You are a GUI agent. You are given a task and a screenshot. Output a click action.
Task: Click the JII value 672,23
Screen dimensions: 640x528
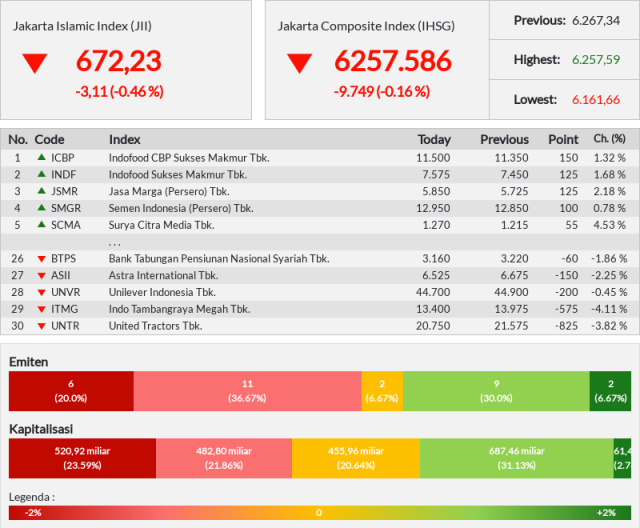(119, 61)
